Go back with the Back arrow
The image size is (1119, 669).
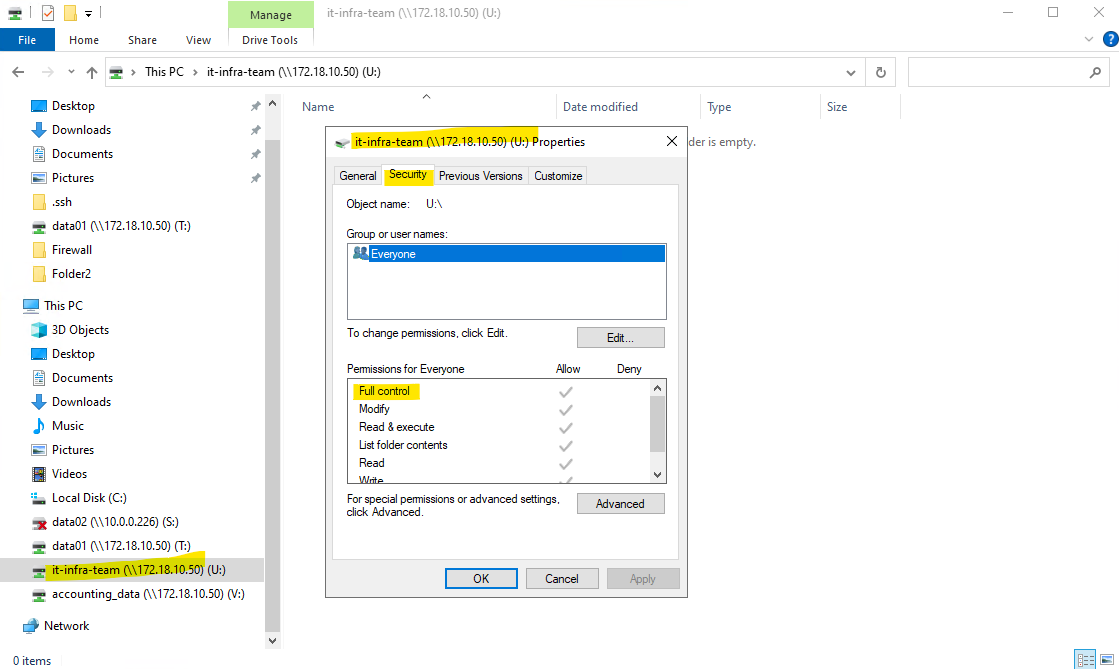(19, 72)
